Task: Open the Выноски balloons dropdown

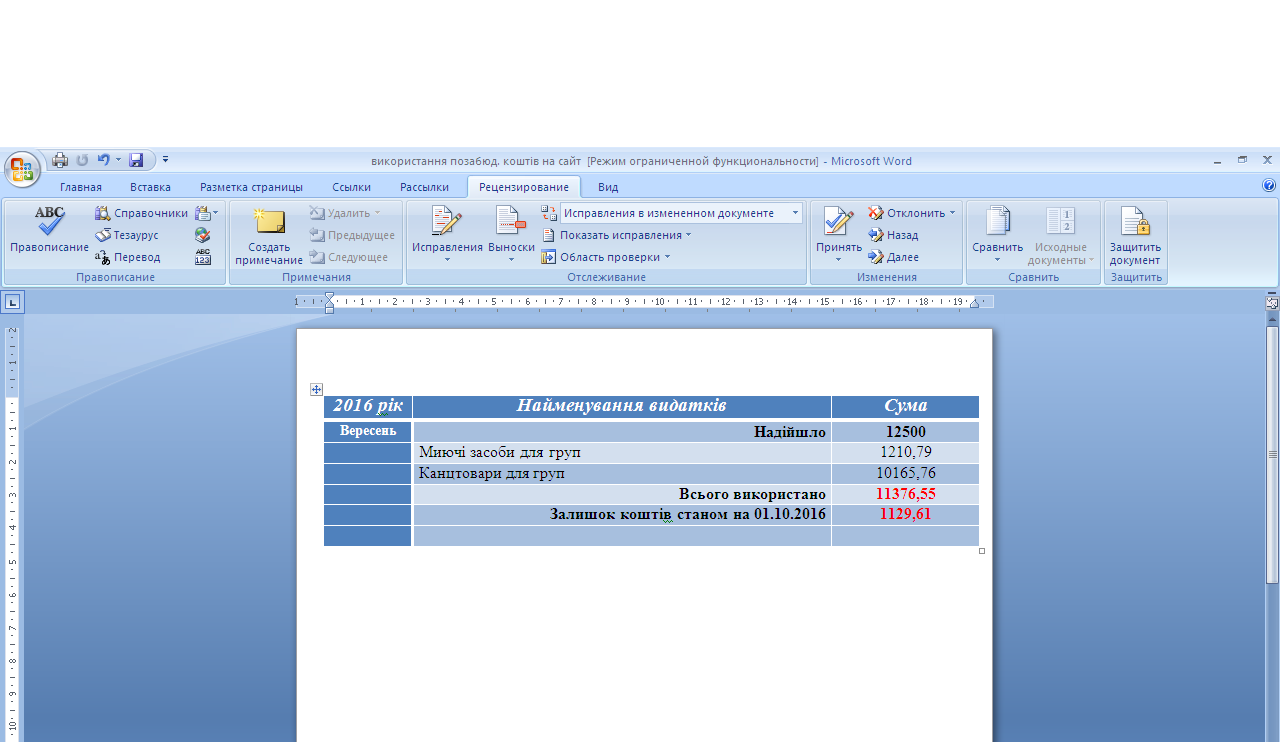Action: click(x=511, y=236)
